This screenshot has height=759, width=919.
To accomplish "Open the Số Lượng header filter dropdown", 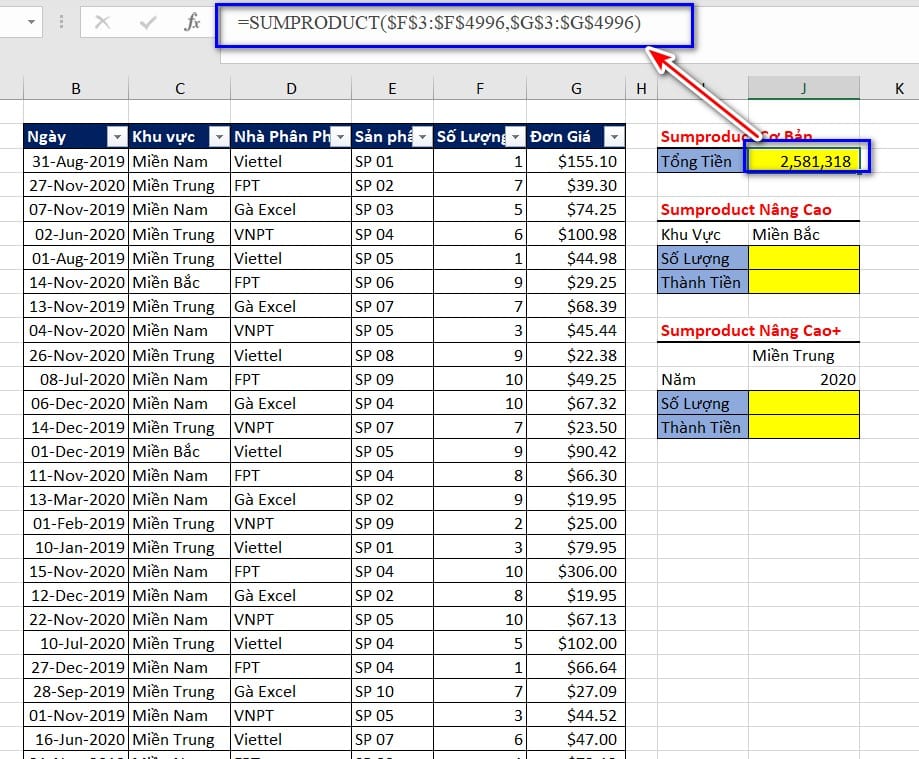I will (514, 137).
